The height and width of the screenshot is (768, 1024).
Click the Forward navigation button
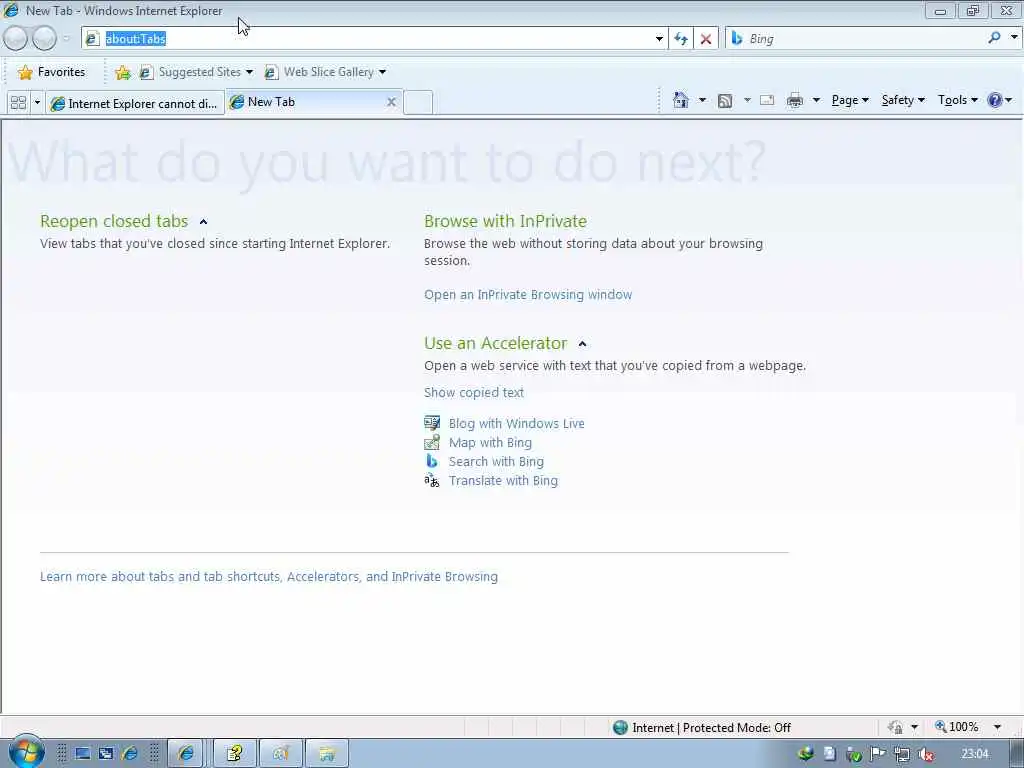[44, 39]
